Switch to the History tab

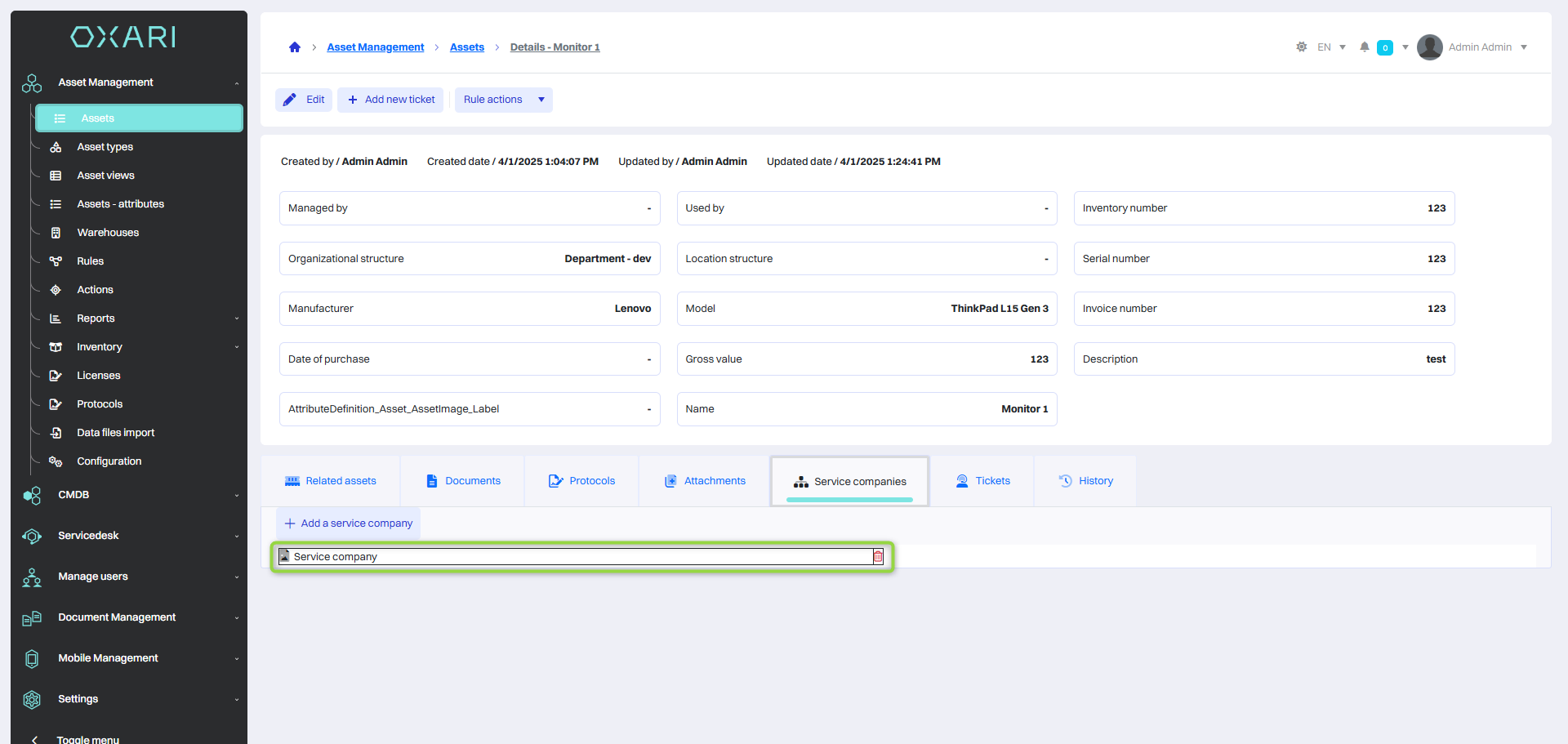[1085, 481]
